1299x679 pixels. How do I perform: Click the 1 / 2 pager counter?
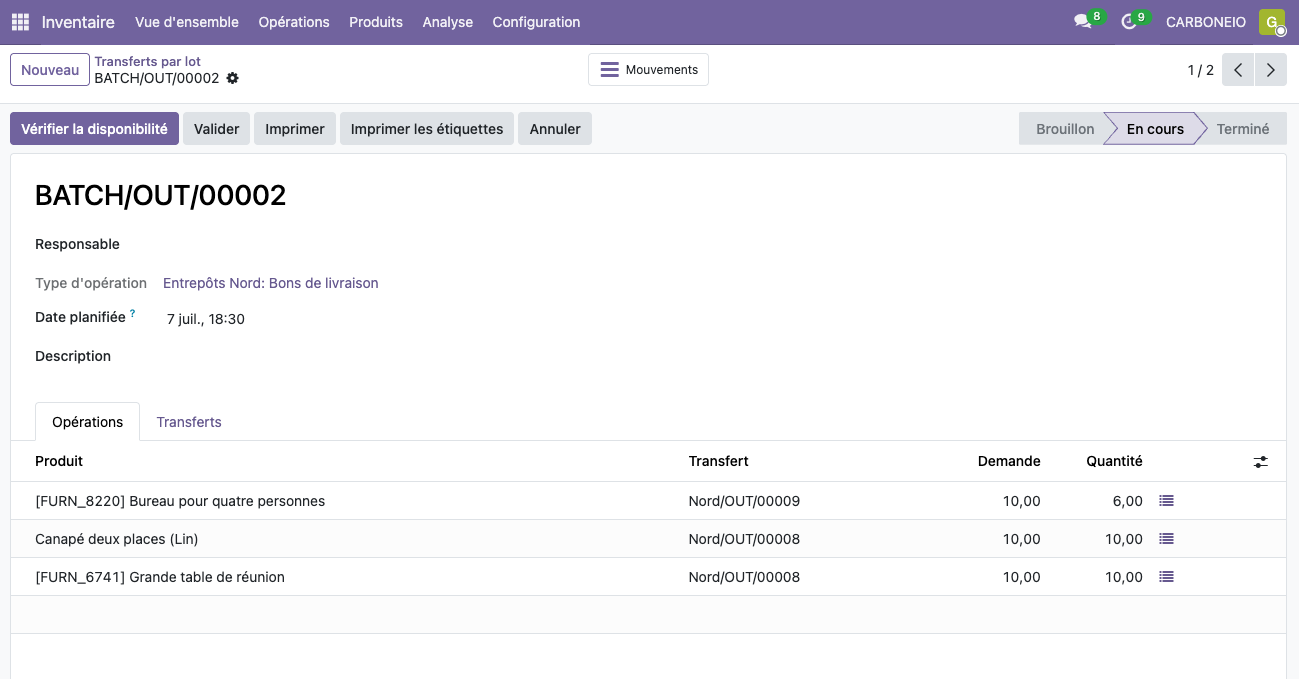(x=1200, y=70)
